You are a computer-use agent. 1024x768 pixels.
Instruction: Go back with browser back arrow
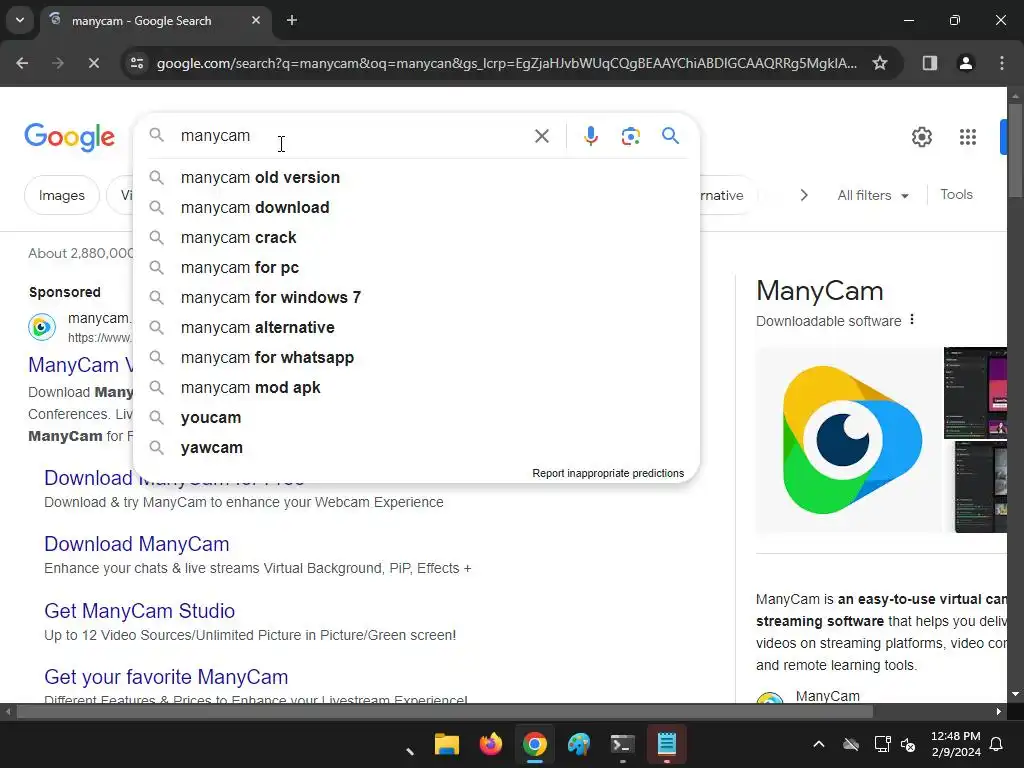coord(22,63)
